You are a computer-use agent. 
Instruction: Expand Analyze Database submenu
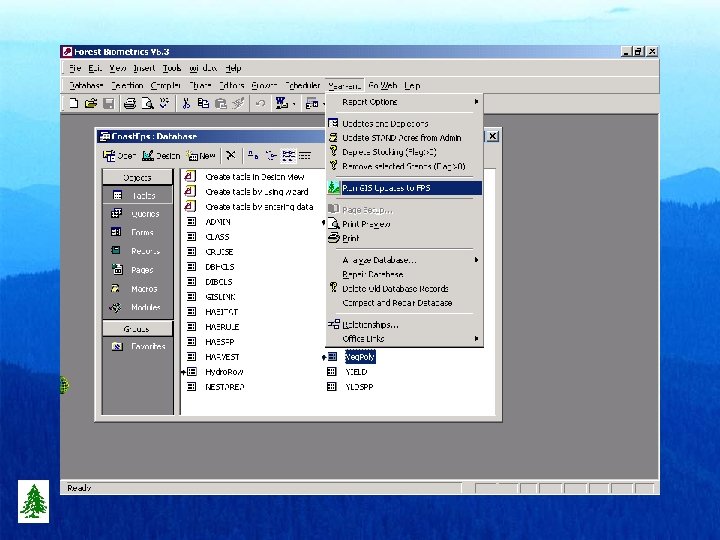click(x=405, y=260)
